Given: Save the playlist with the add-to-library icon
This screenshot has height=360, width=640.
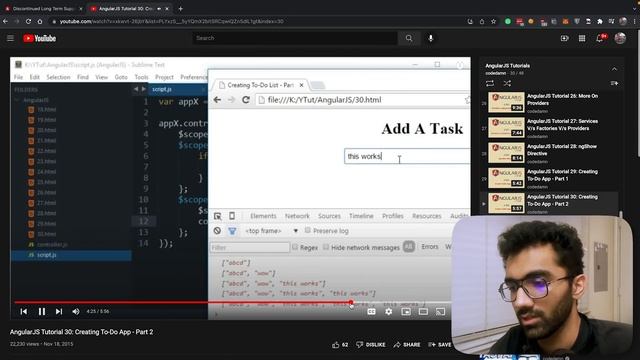Looking at the screenshot, I should coord(614,83).
